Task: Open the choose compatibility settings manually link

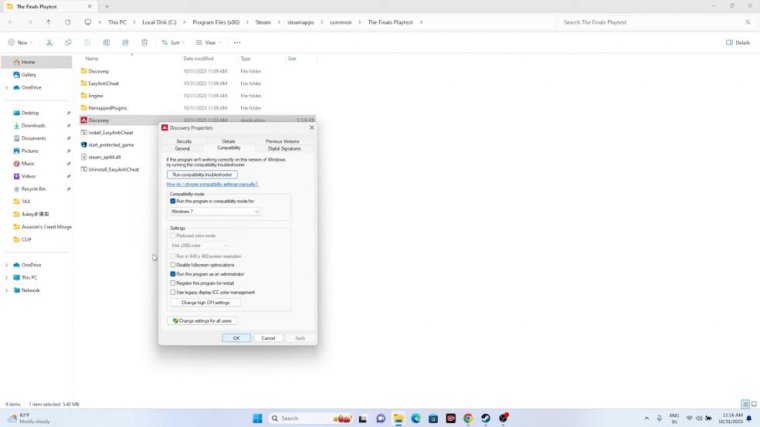Action: pos(212,184)
